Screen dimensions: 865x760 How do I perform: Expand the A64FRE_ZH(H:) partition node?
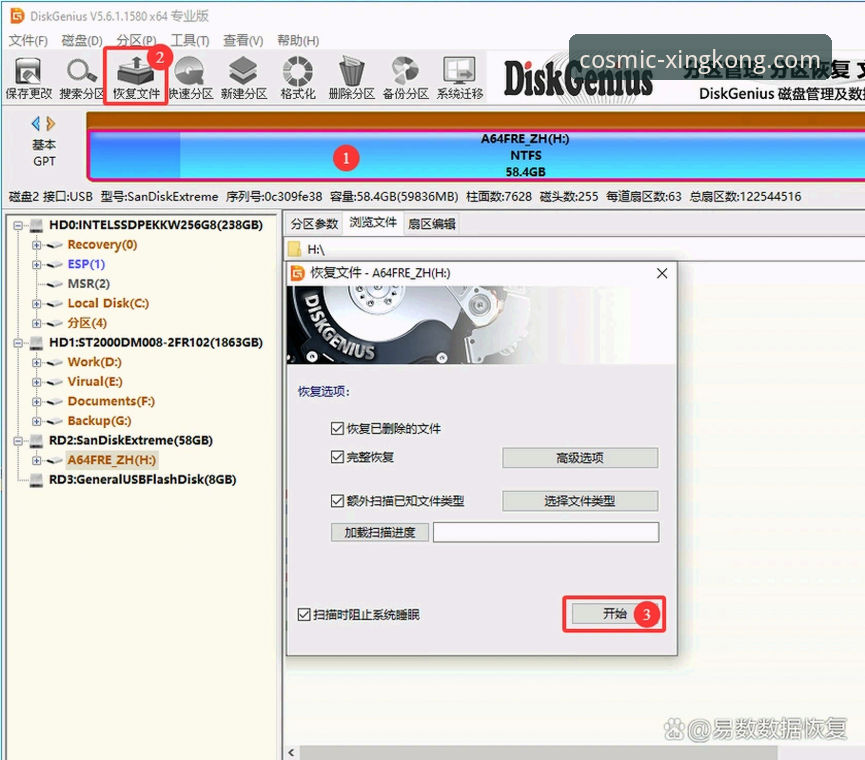click(x=36, y=460)
